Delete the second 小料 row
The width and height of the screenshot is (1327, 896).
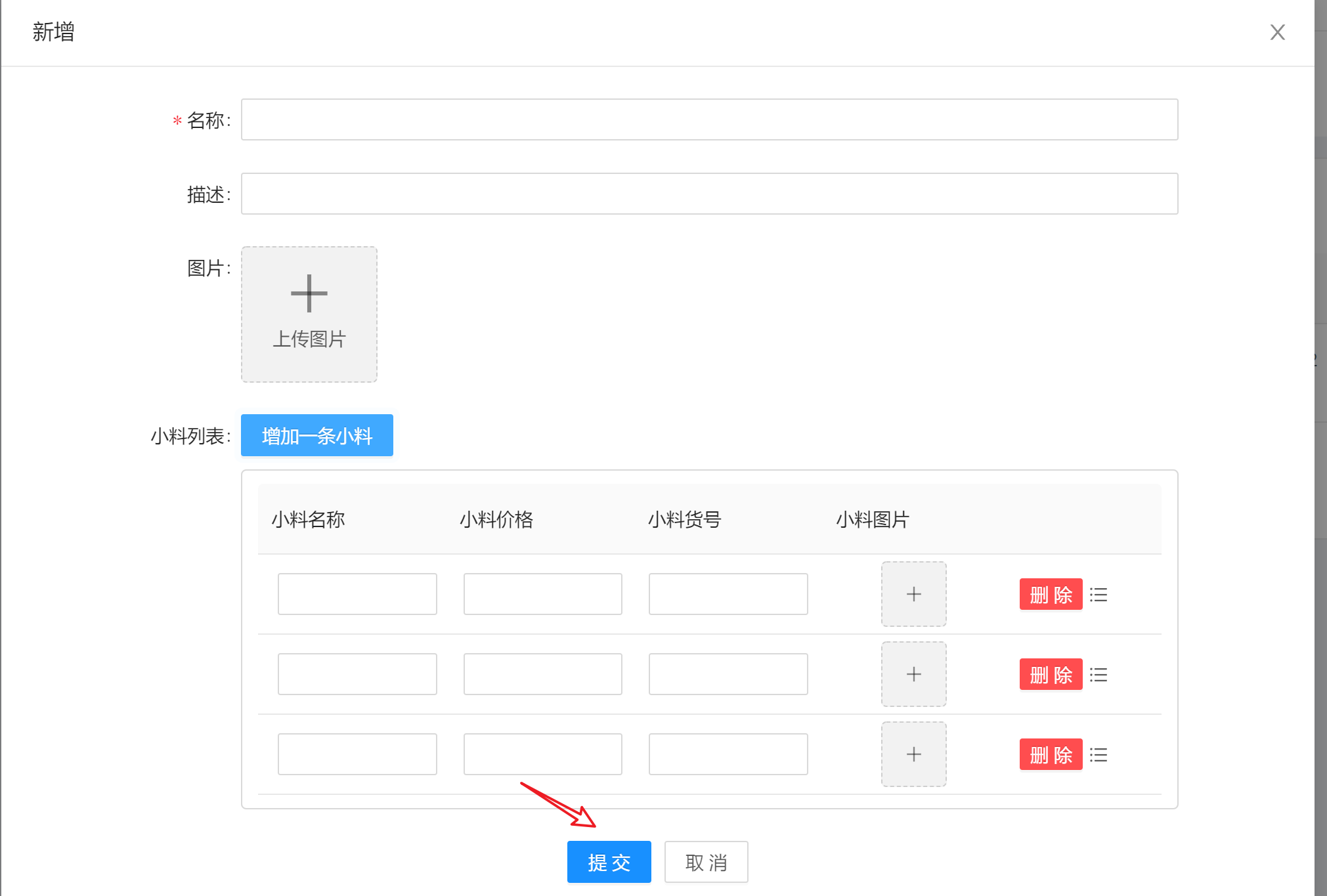tap(1051, 675)
